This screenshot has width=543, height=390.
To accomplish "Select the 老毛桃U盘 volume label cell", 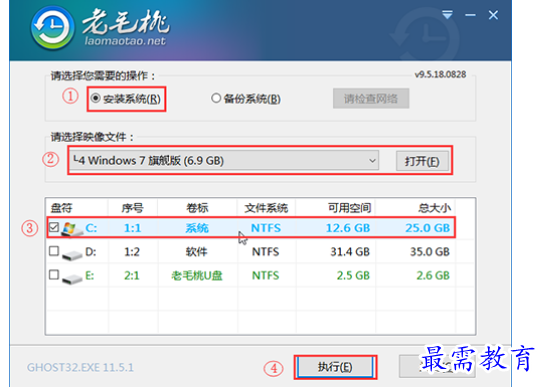I will [197, 275].
